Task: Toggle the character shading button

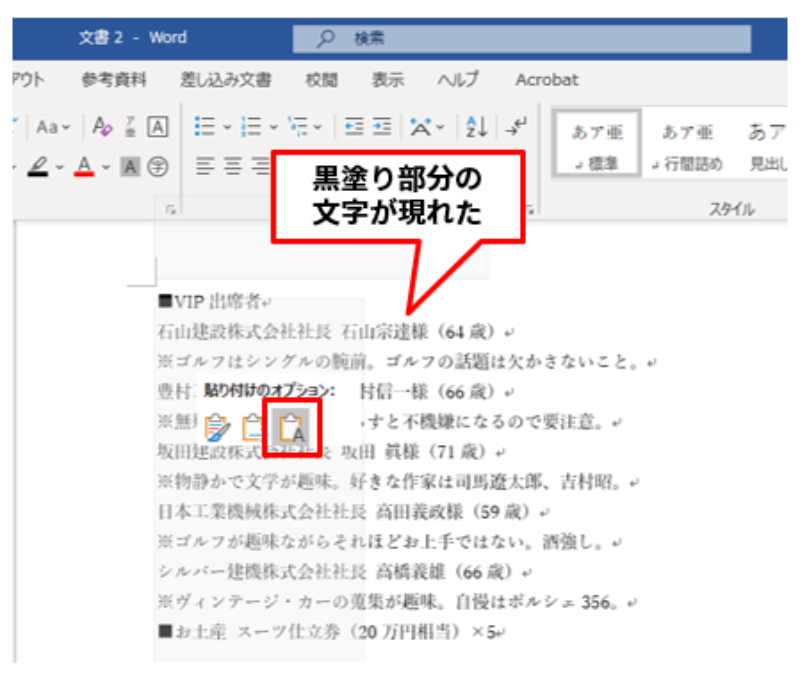Action: 130,166
